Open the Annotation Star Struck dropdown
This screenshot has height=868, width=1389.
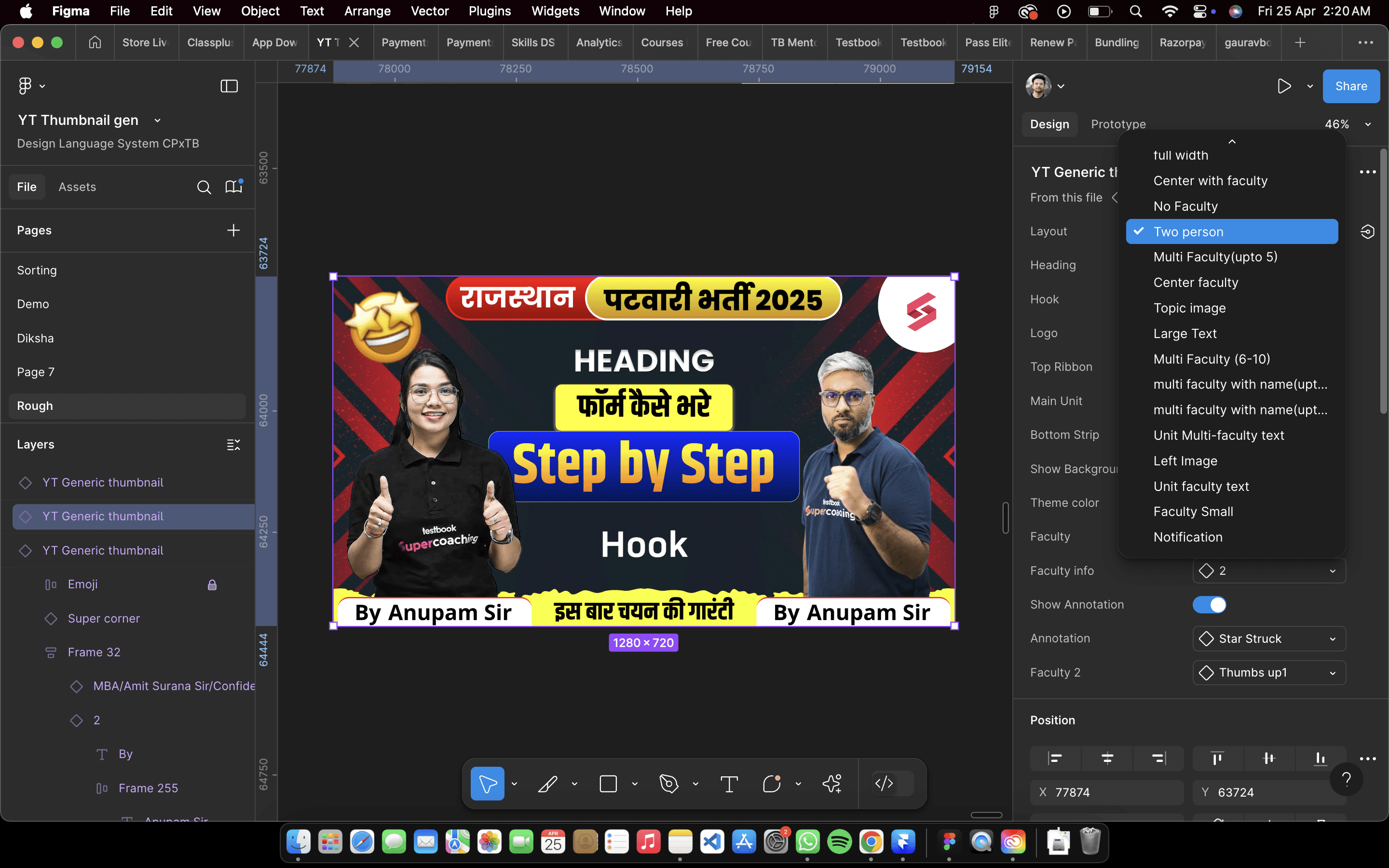coord(1268,638)
